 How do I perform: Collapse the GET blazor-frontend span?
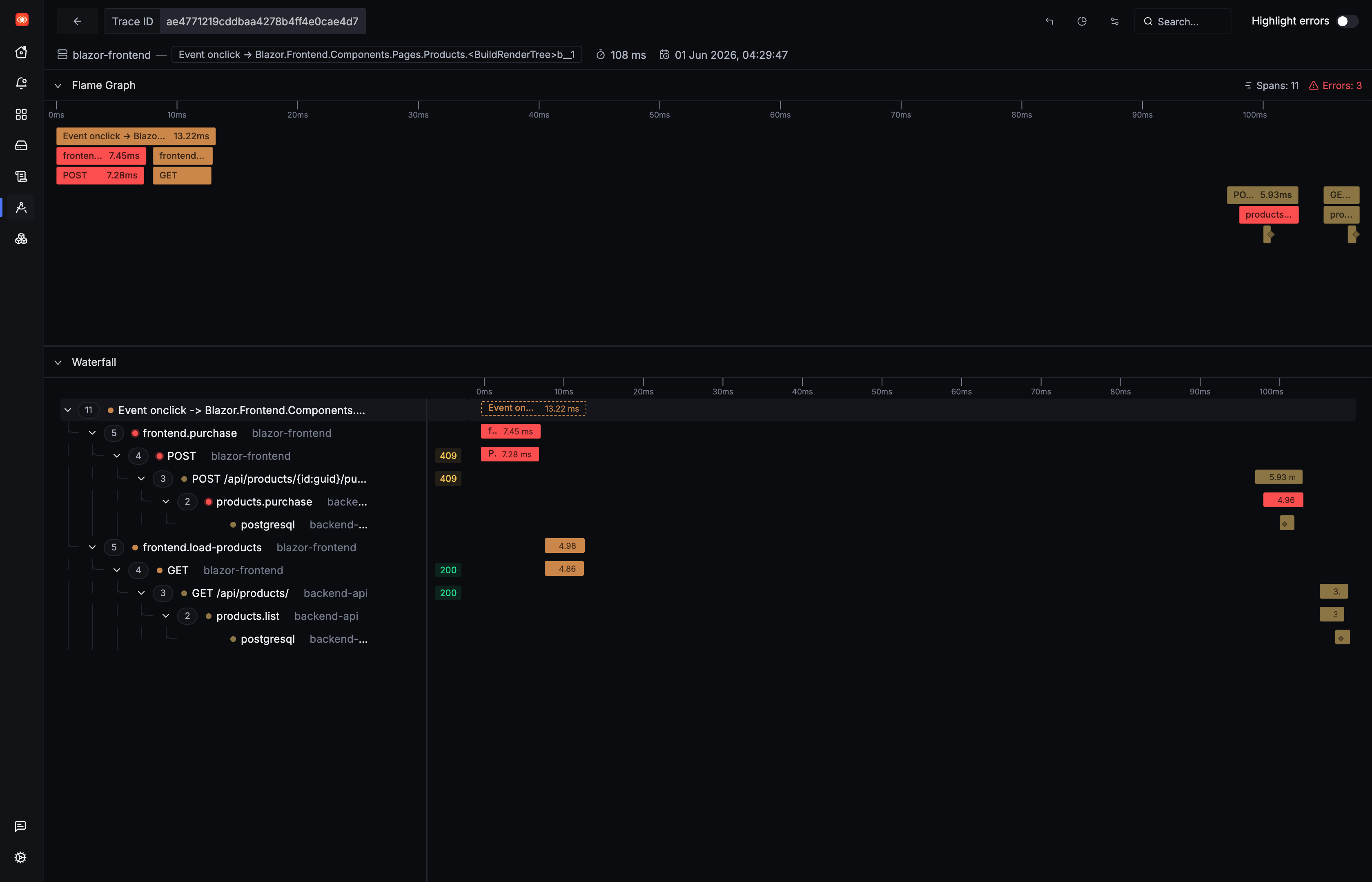click(117, 570)
